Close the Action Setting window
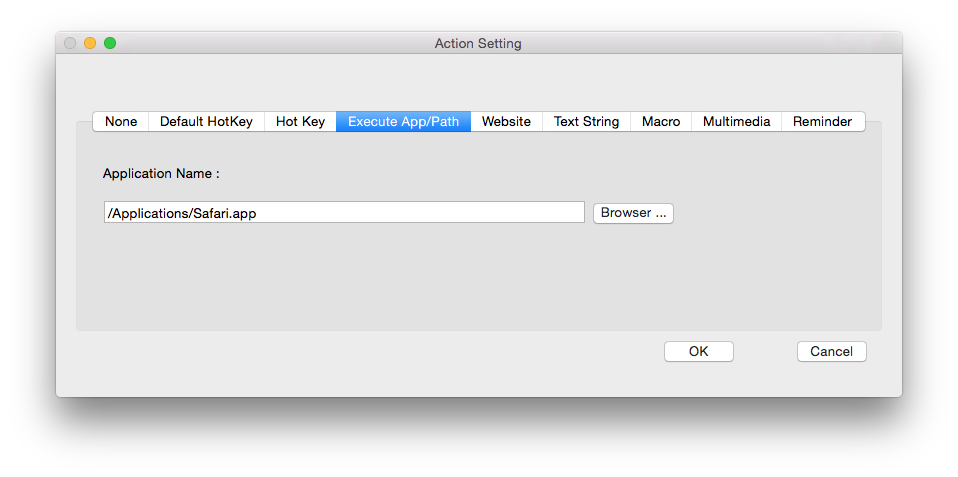This screenshot has width=958, height=477. (x=70, y=43)
